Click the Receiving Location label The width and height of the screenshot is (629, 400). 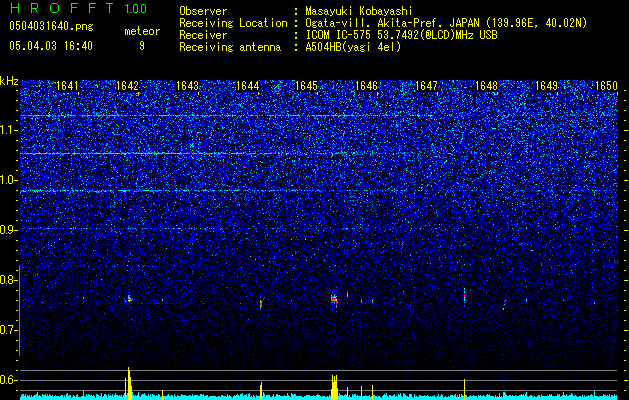[233, 23]
